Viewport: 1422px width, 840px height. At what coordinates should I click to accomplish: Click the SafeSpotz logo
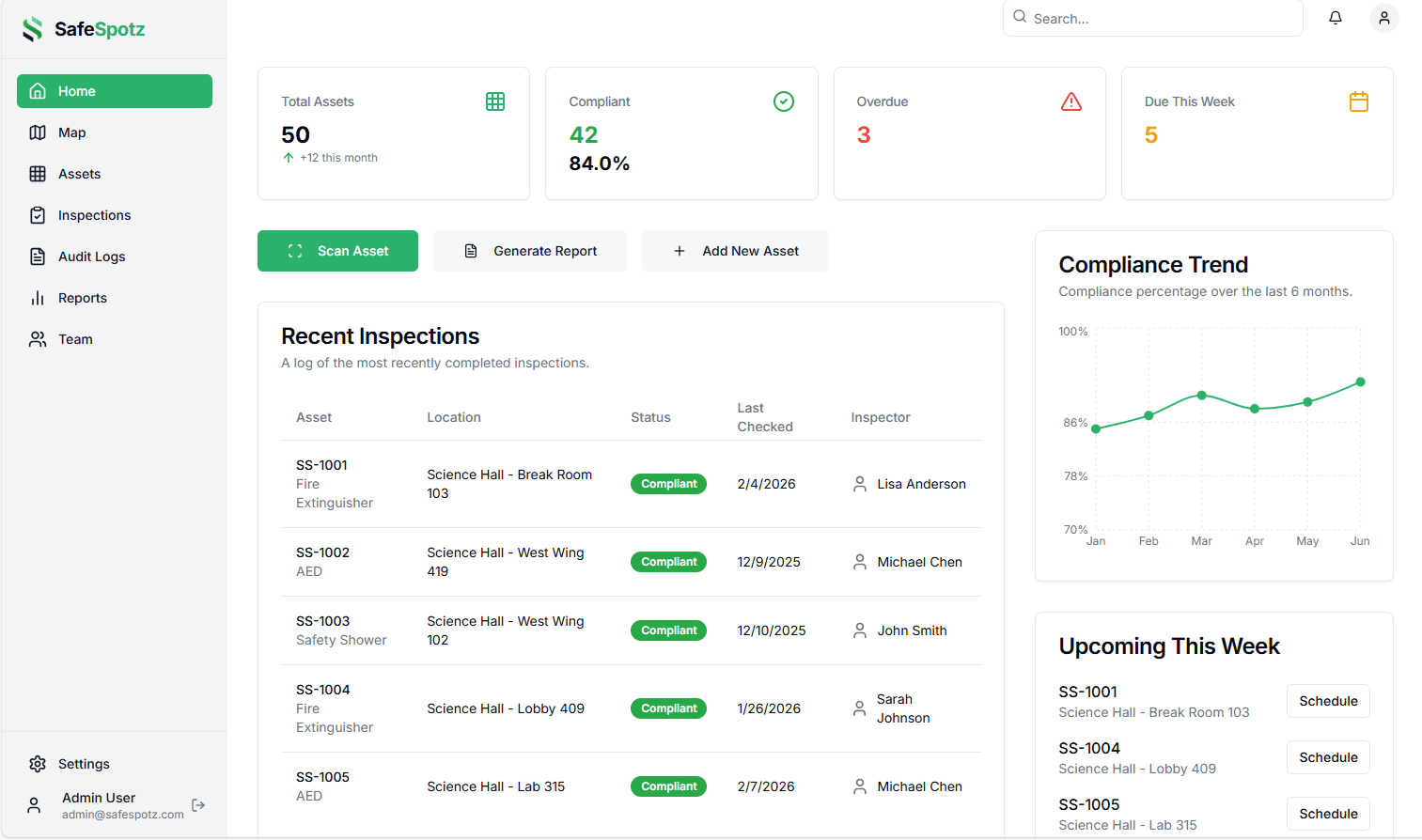pos(84,29)
